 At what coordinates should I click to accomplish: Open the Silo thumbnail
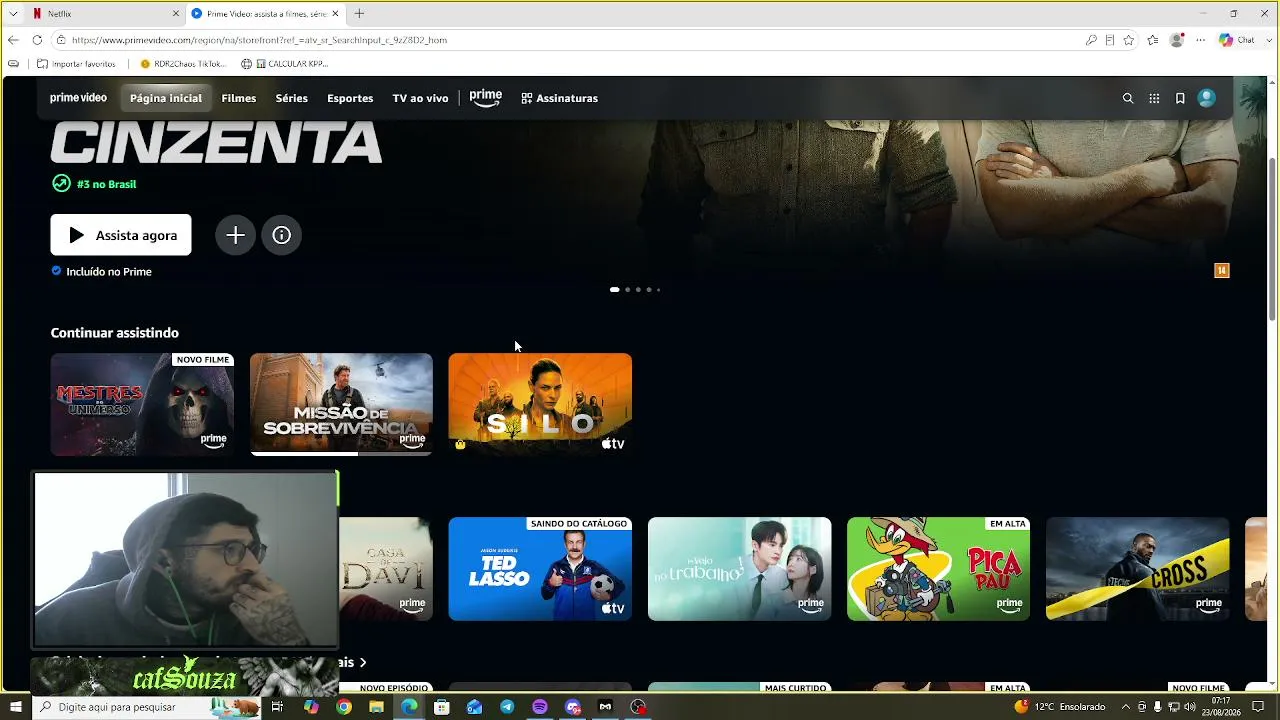(540, 404)
